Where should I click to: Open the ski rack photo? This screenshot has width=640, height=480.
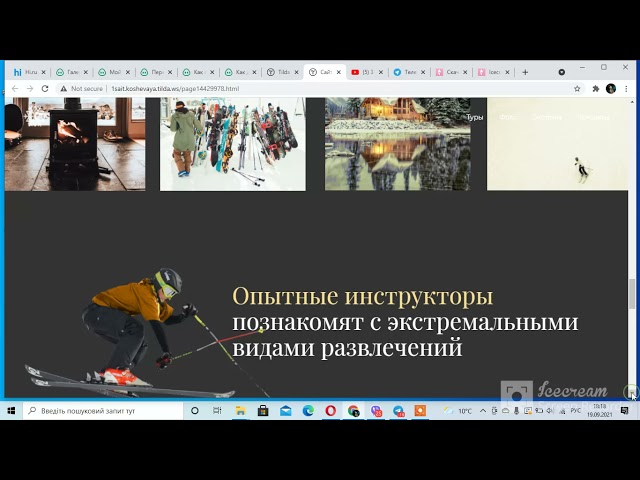pyautogui.click(x=233, y=144)
